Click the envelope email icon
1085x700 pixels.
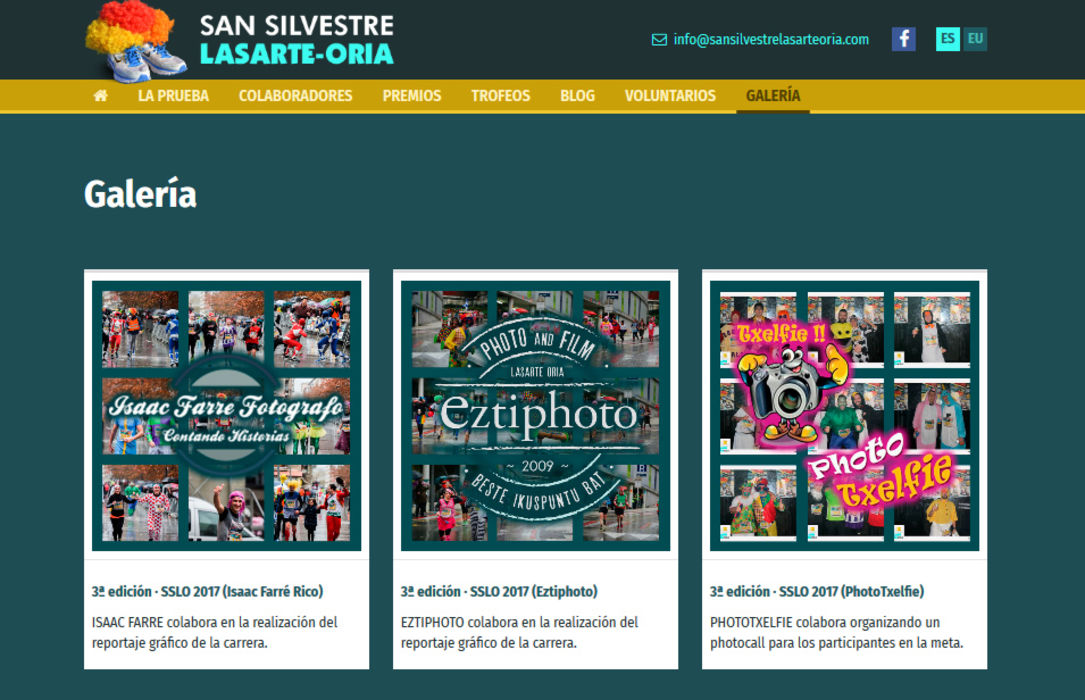659,40
